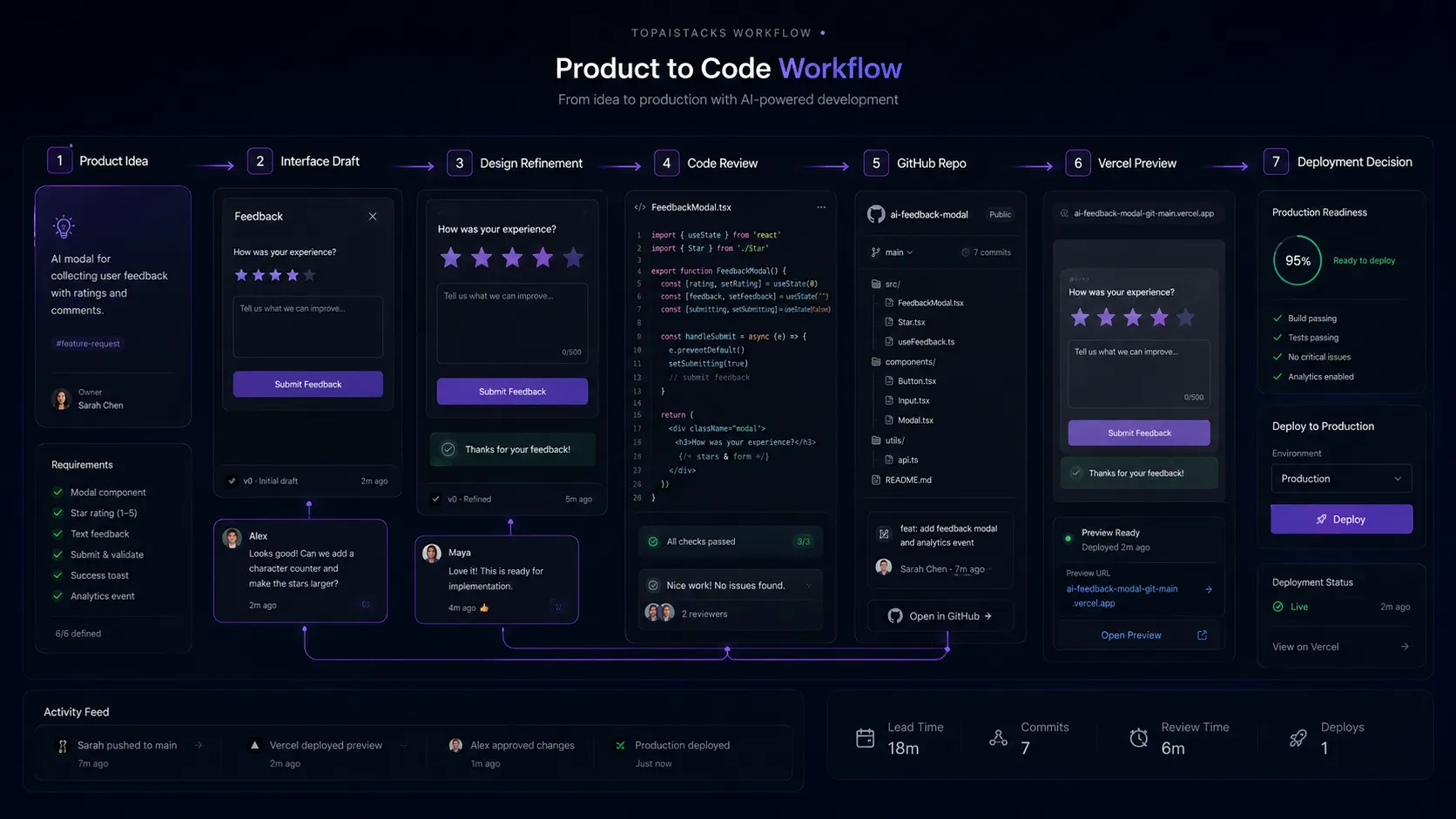Expand the Nice work! No issues found row
1456x819 pixels.
click(809, 586)
